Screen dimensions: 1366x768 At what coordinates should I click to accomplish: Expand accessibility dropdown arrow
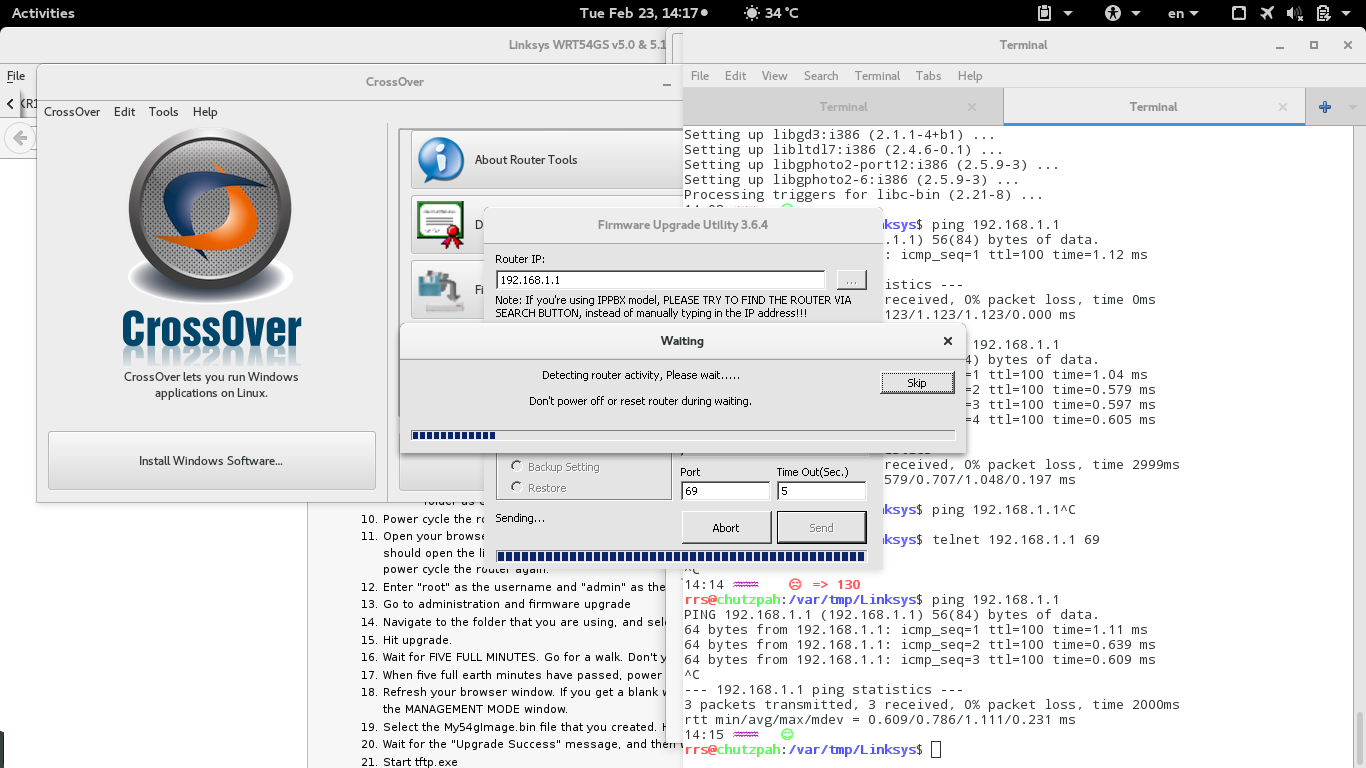tap(1136, 13)
